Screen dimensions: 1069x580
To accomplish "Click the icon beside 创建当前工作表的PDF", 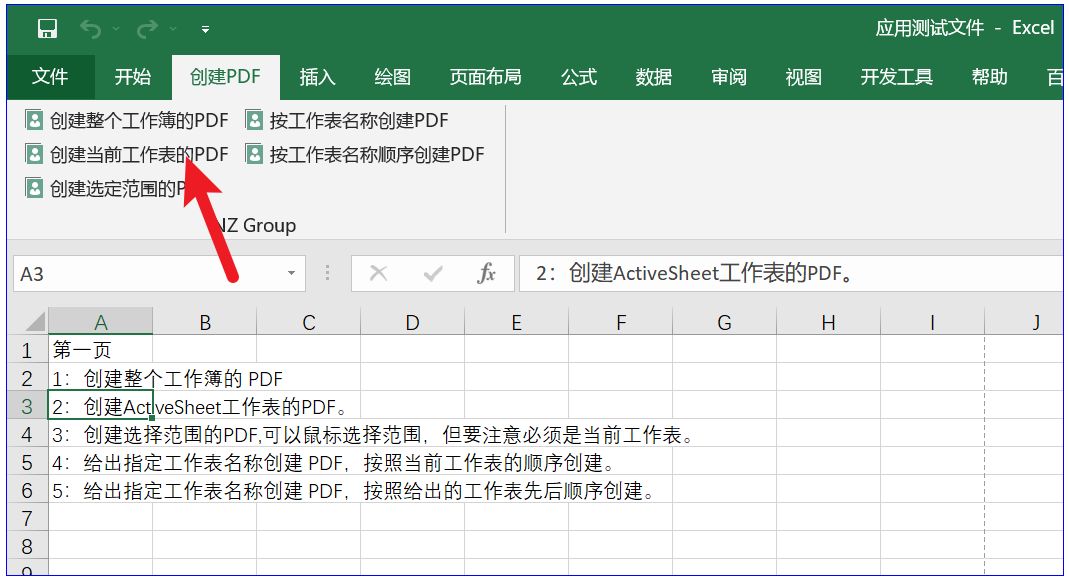I will click(34, 154).
